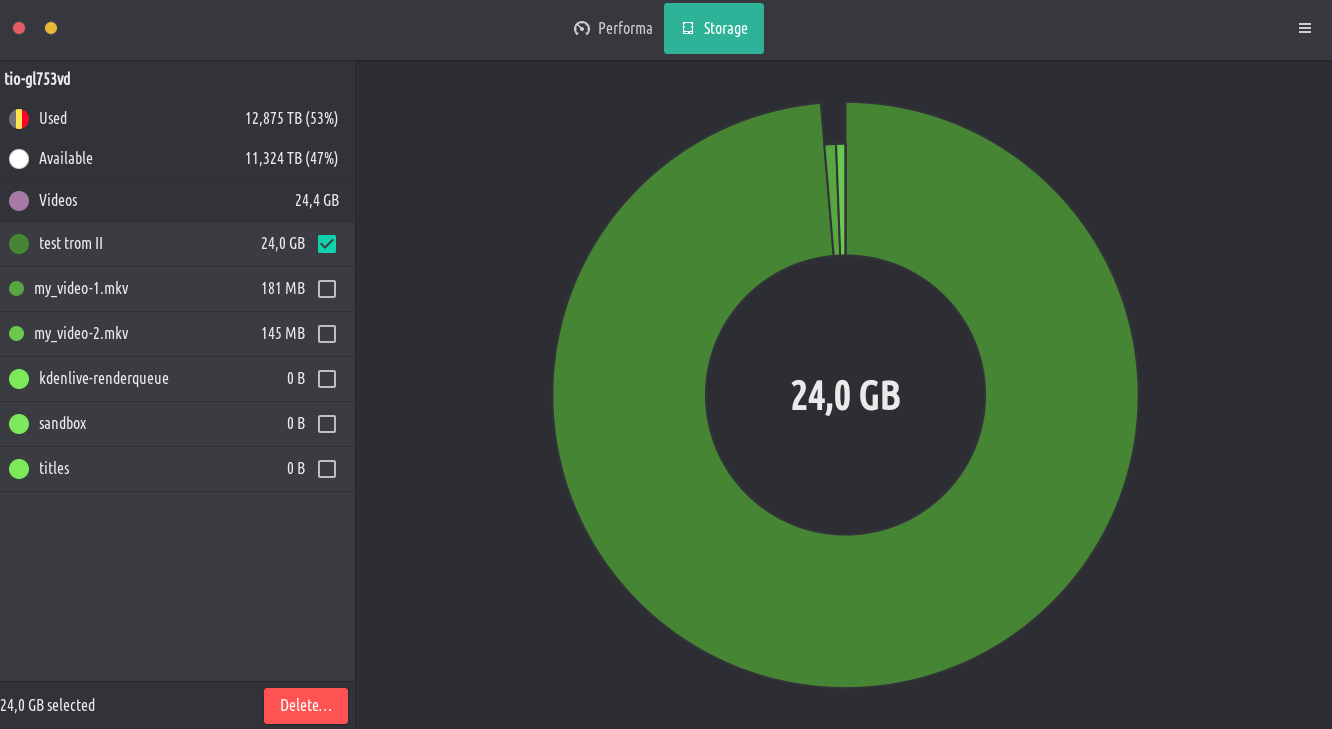
Task: Click the purple Videos circle icon
Action: [x=19, y=201]
